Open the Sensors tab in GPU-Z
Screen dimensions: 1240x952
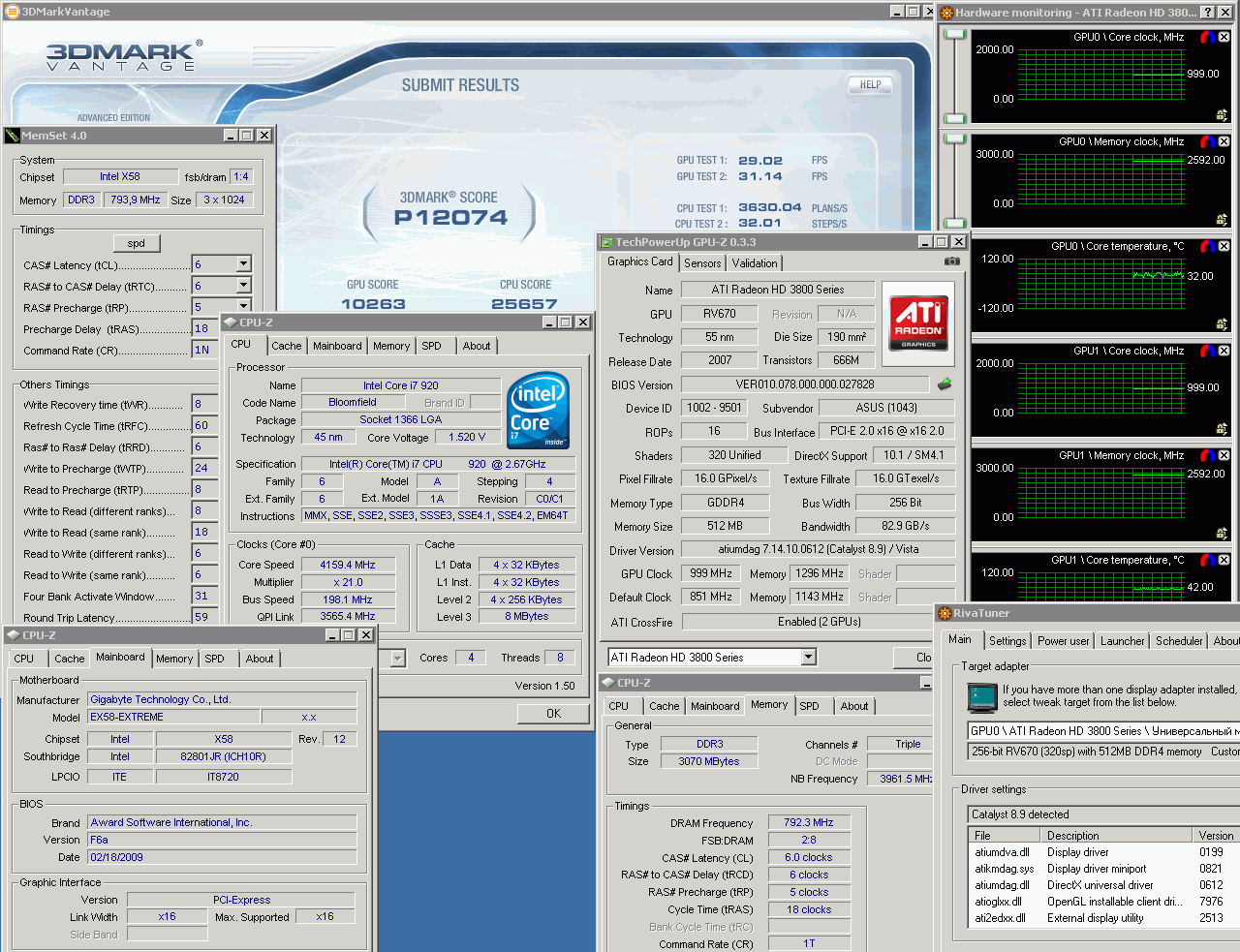tap(702, 263)
